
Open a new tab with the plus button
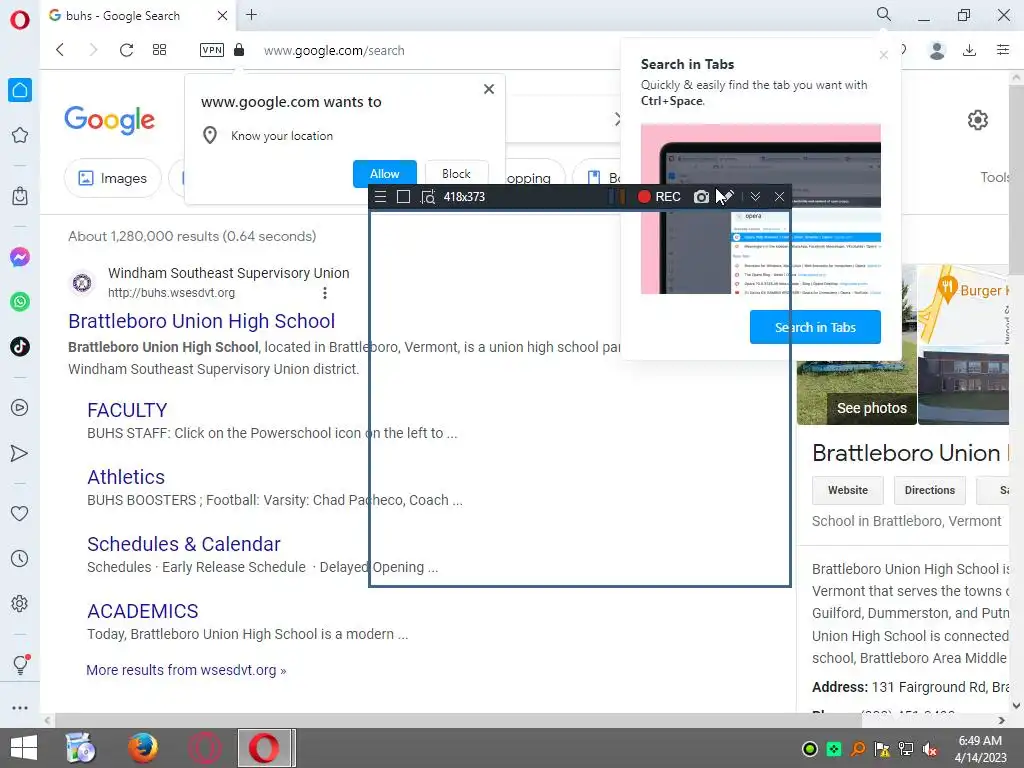pyautogui.click(x=251, y=15)
